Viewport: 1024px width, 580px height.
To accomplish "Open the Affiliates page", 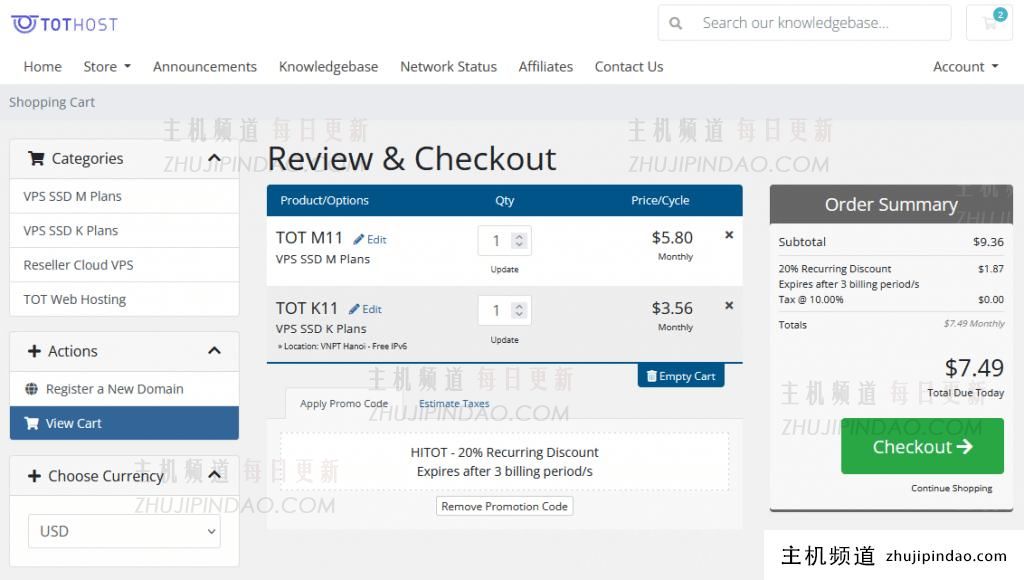I will click(x=546, y=67).
